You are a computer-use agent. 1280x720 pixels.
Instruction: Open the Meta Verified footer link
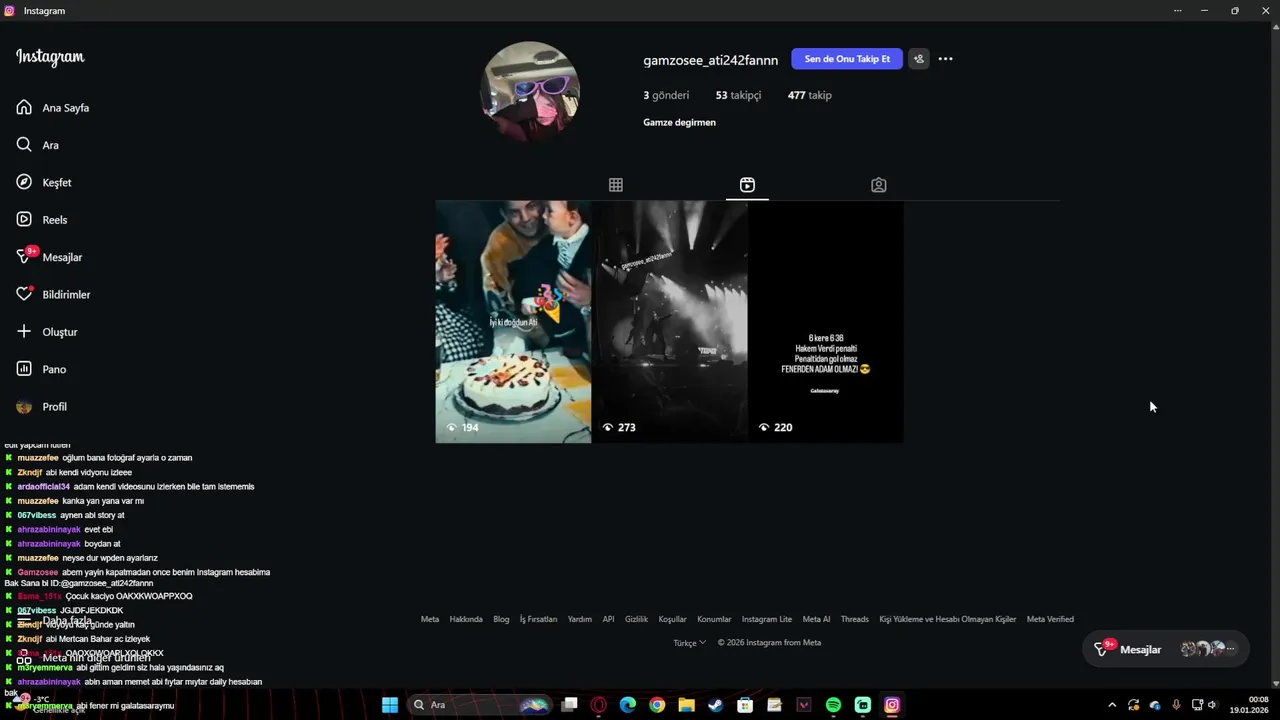coord(1050,619)
